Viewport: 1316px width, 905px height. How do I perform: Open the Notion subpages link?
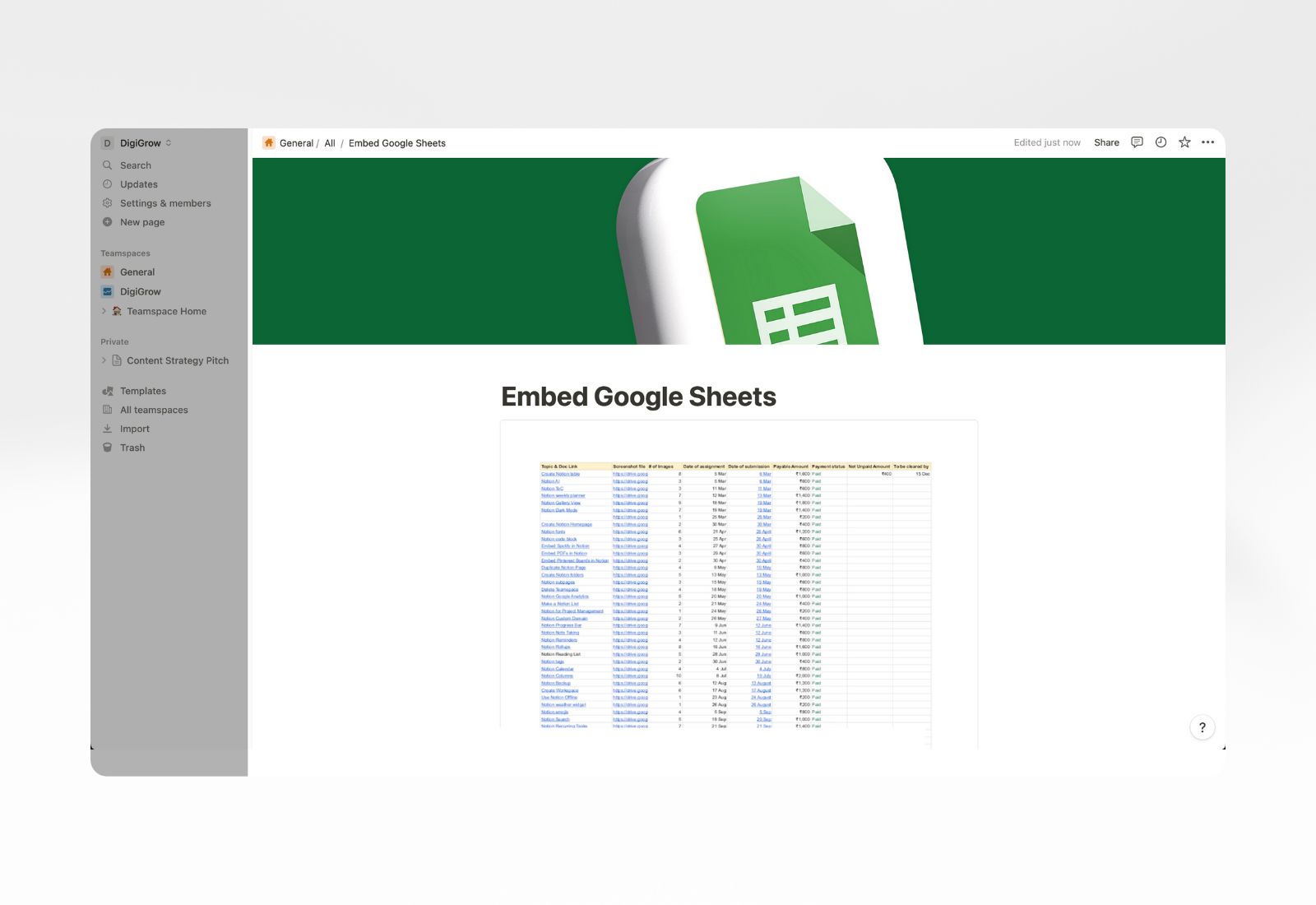point(558,582)
